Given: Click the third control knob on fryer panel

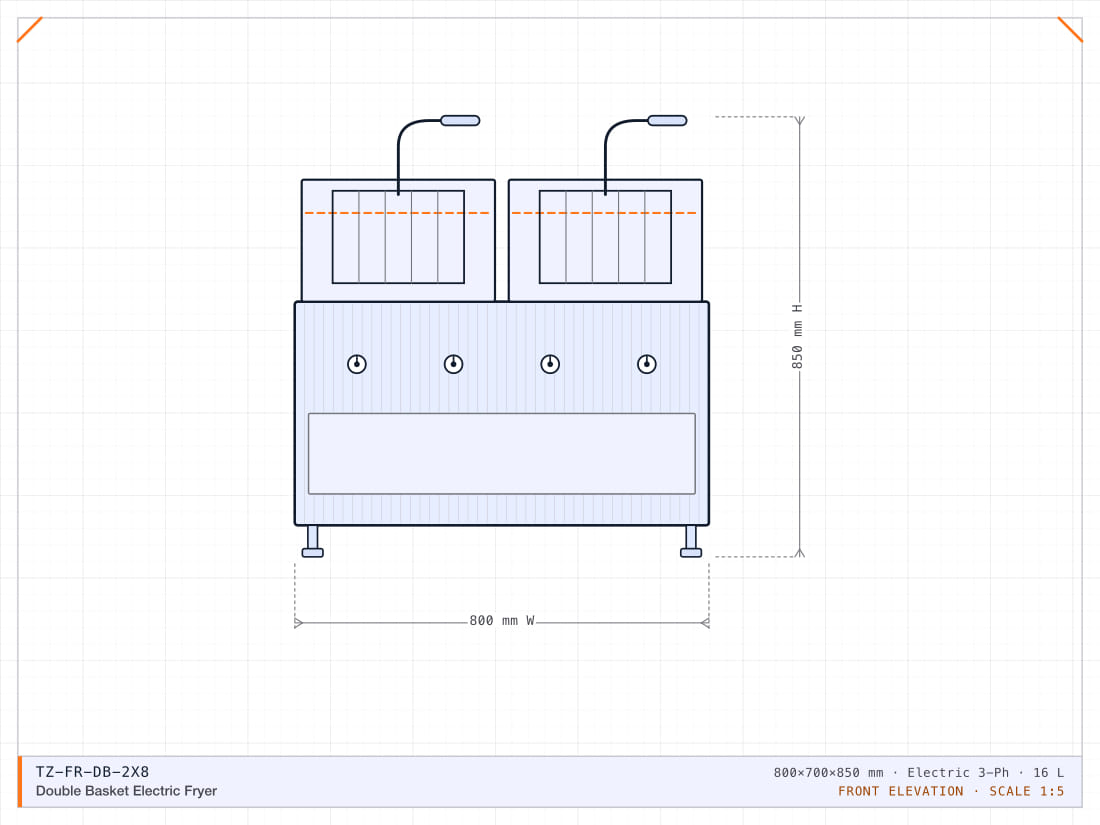Looking at the screenshot, I should (550, 364).
